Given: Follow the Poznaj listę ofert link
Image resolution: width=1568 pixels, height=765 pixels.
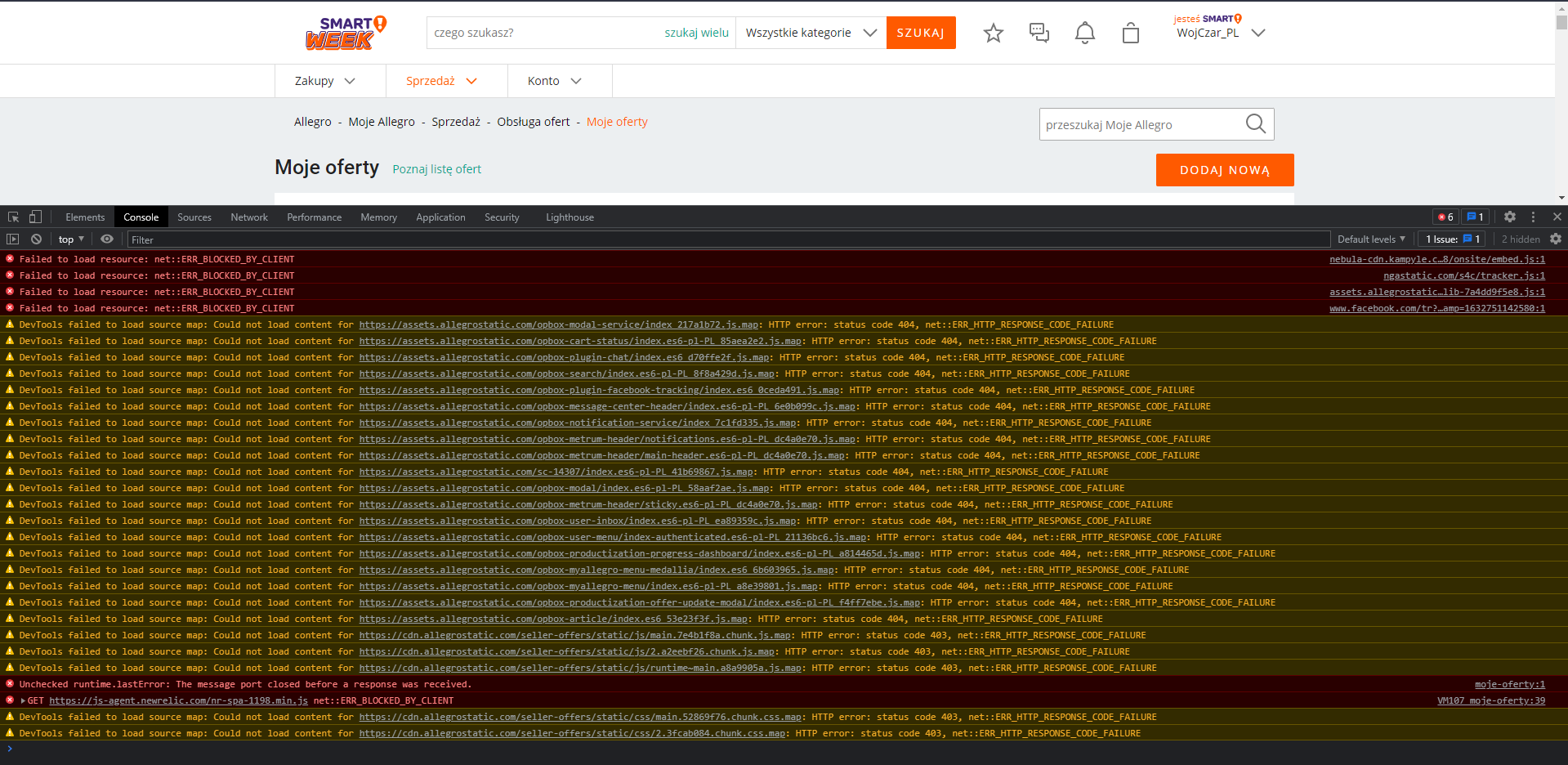Looking at the screenshot, I should click(436, 169).
